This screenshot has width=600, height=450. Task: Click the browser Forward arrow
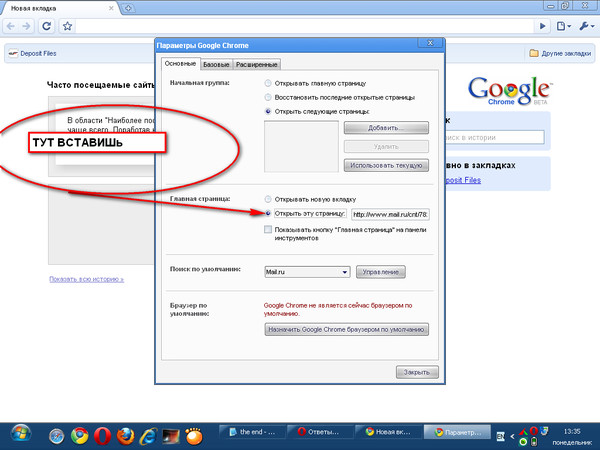click(26, 26)
